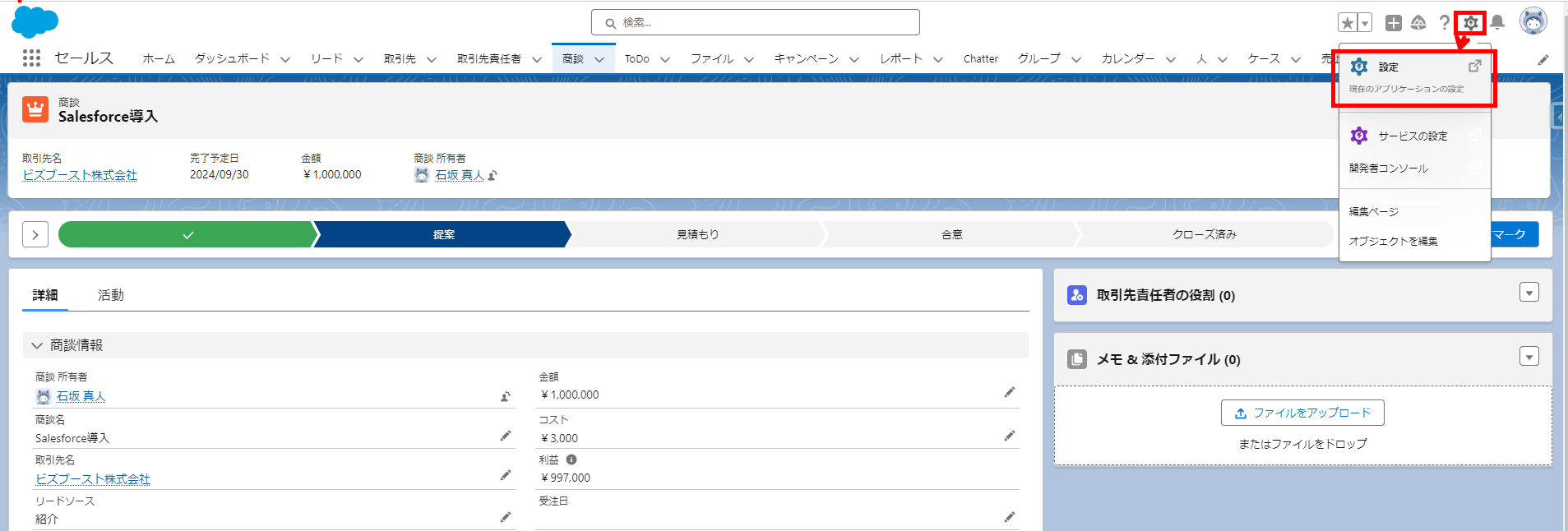Edit the リードソース field pencil icon
The image size is (1568, 531).
(506, 516)
